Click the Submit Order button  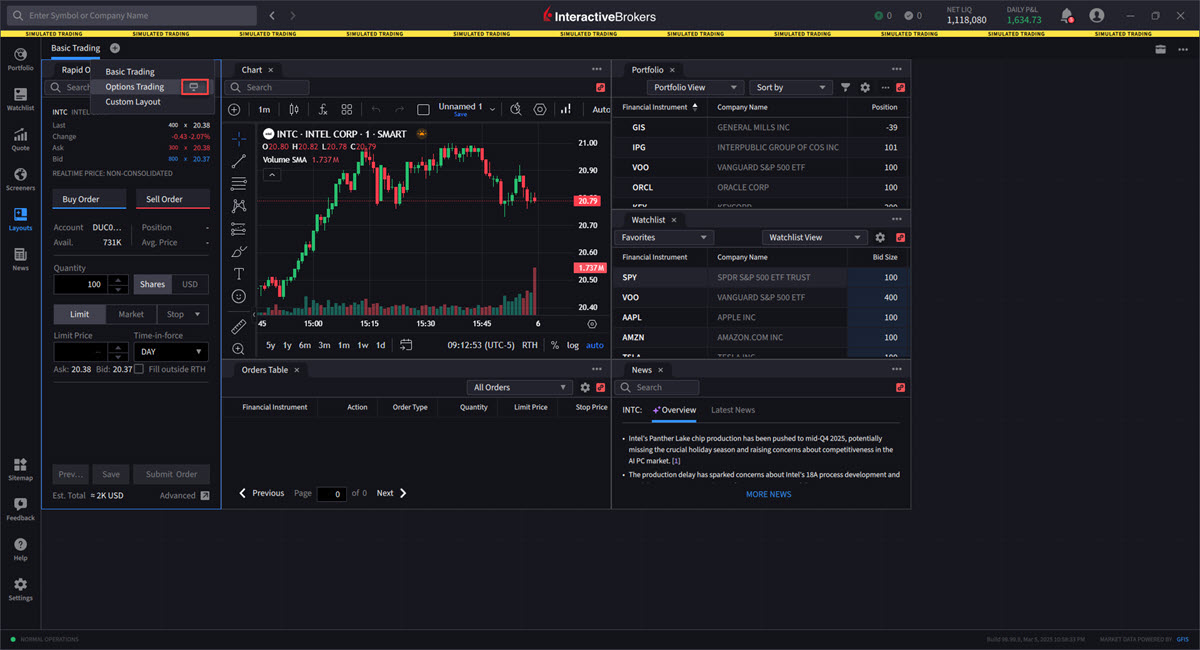coord(172,474)
